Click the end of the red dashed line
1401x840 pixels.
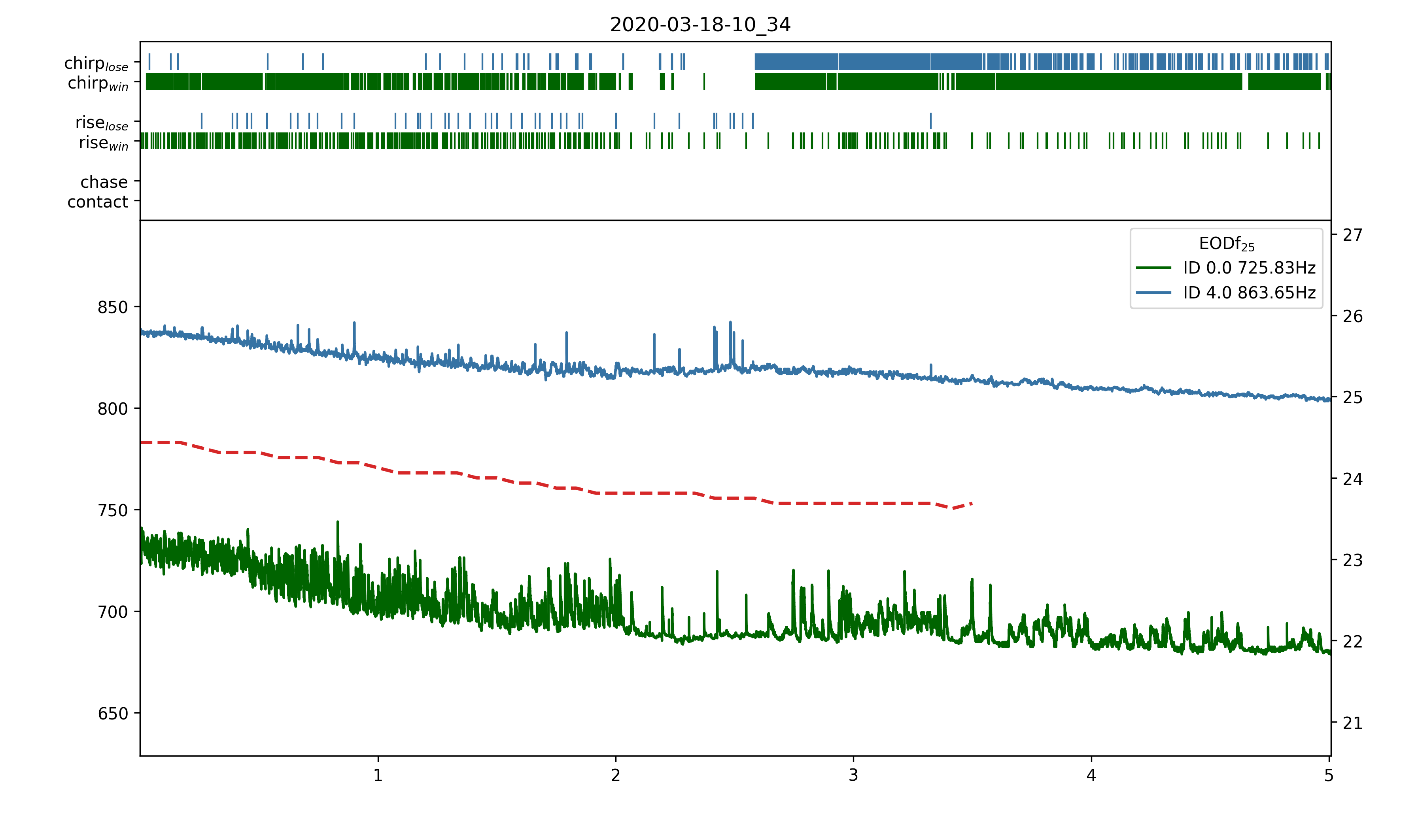click(971, 503)
